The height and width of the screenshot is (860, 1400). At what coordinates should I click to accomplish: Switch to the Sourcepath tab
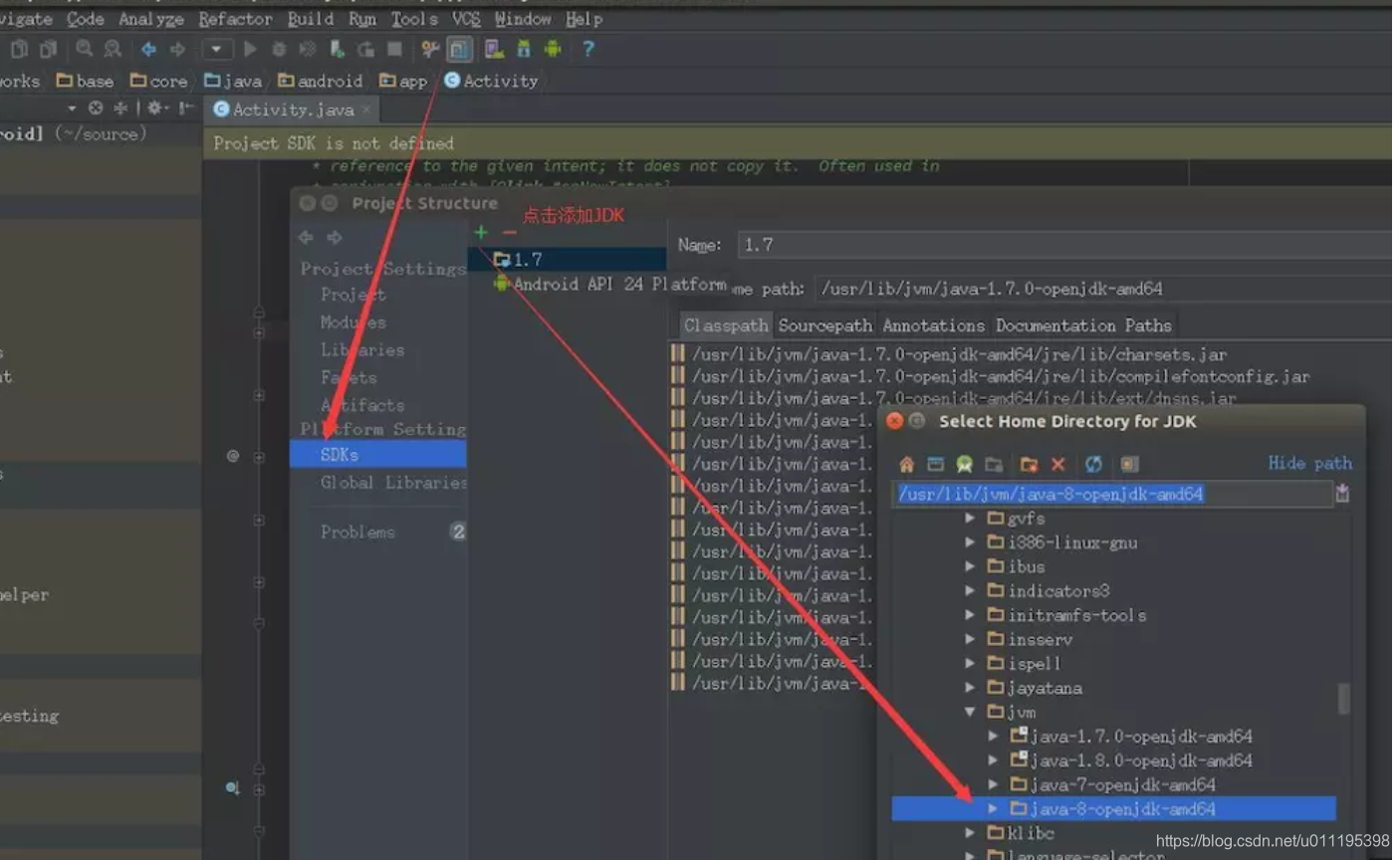pyautogui.click(x=824, y=325)
